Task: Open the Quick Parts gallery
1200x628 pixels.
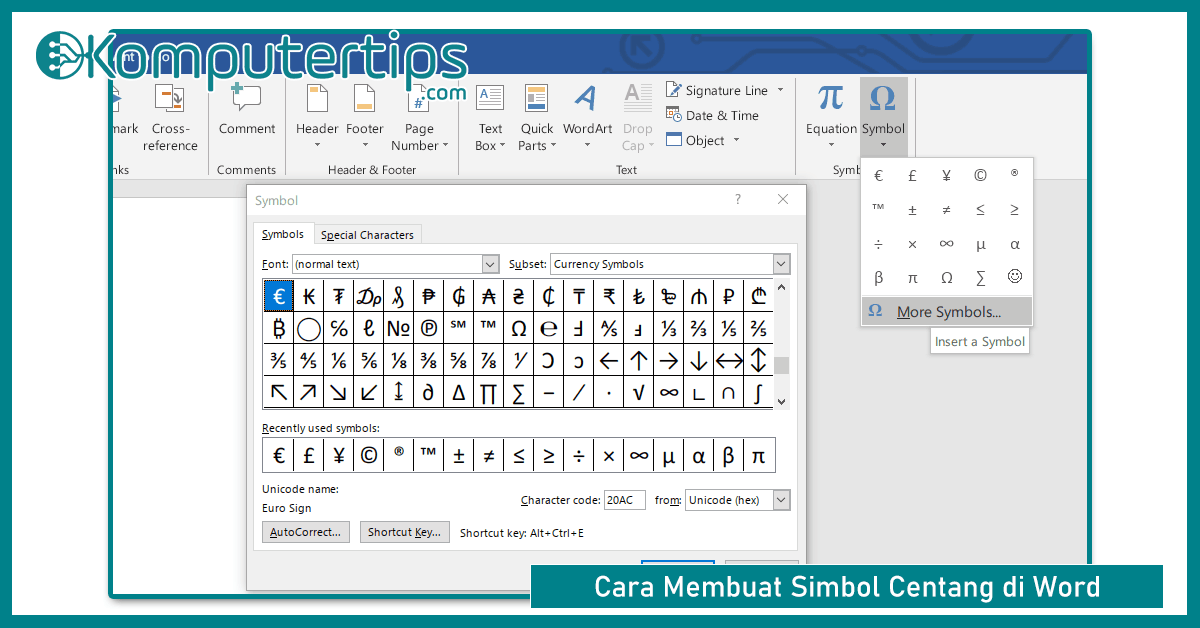Action: (537, 118)
